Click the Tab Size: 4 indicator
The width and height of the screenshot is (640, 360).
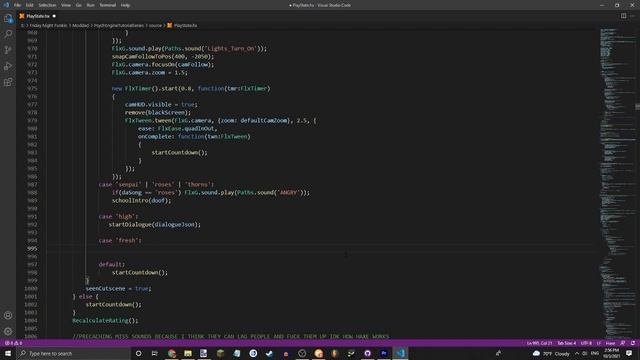pyautogui.click(x=567, y=343)
